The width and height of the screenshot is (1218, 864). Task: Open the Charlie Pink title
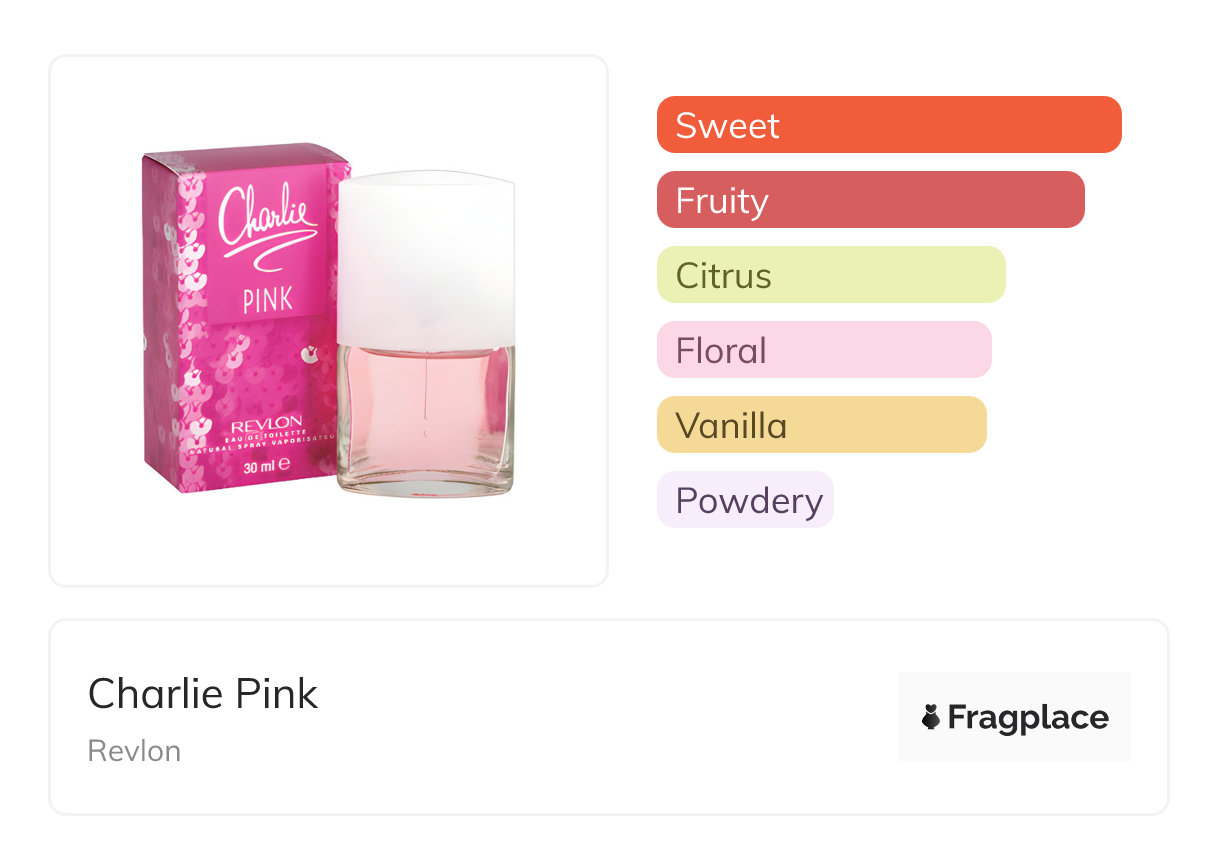[x=203, y=694]
